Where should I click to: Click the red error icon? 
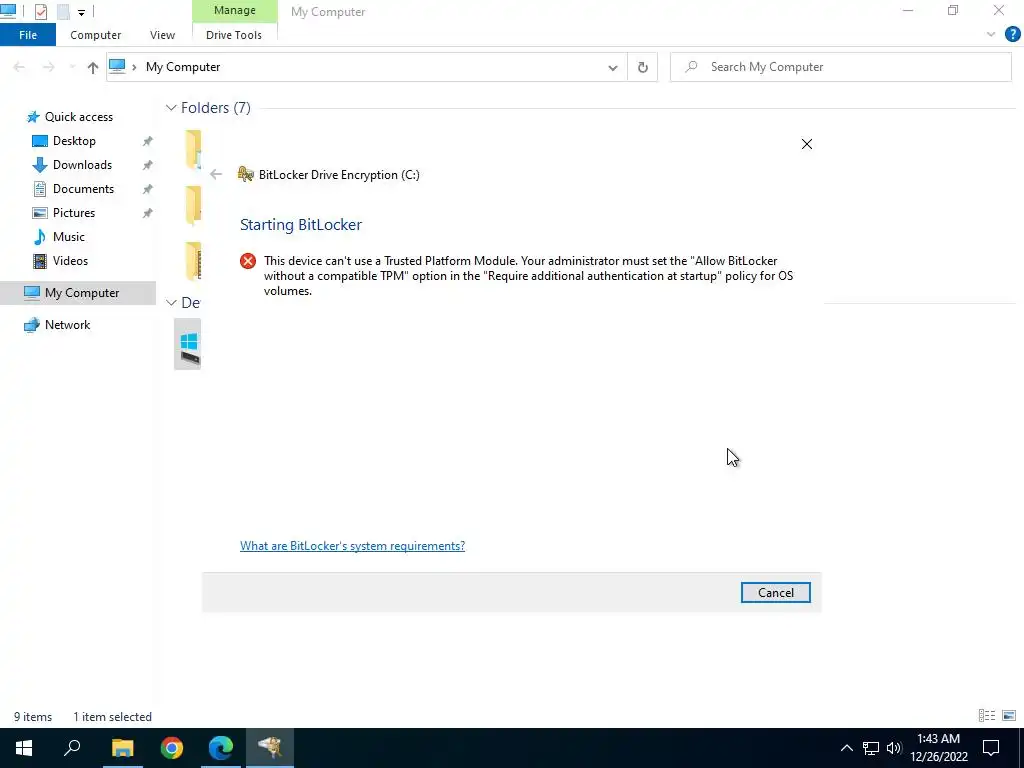tap(248, 261)
